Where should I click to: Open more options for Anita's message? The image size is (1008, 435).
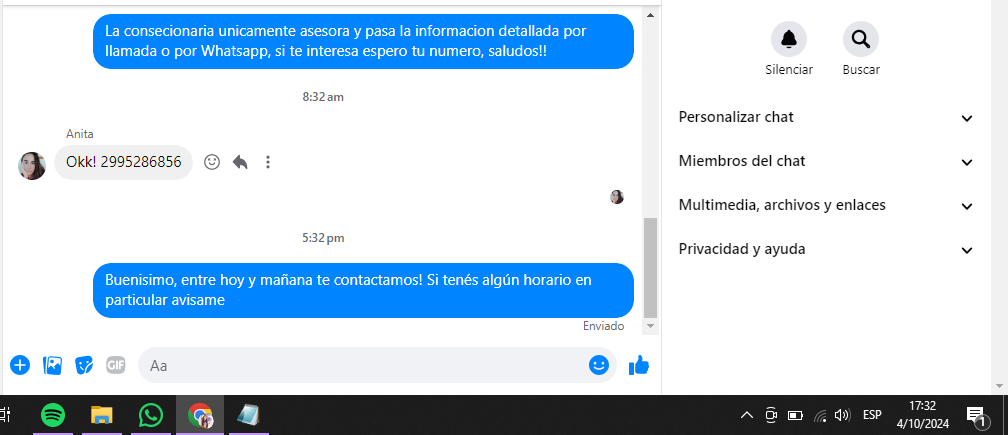(x=268, y=162)
